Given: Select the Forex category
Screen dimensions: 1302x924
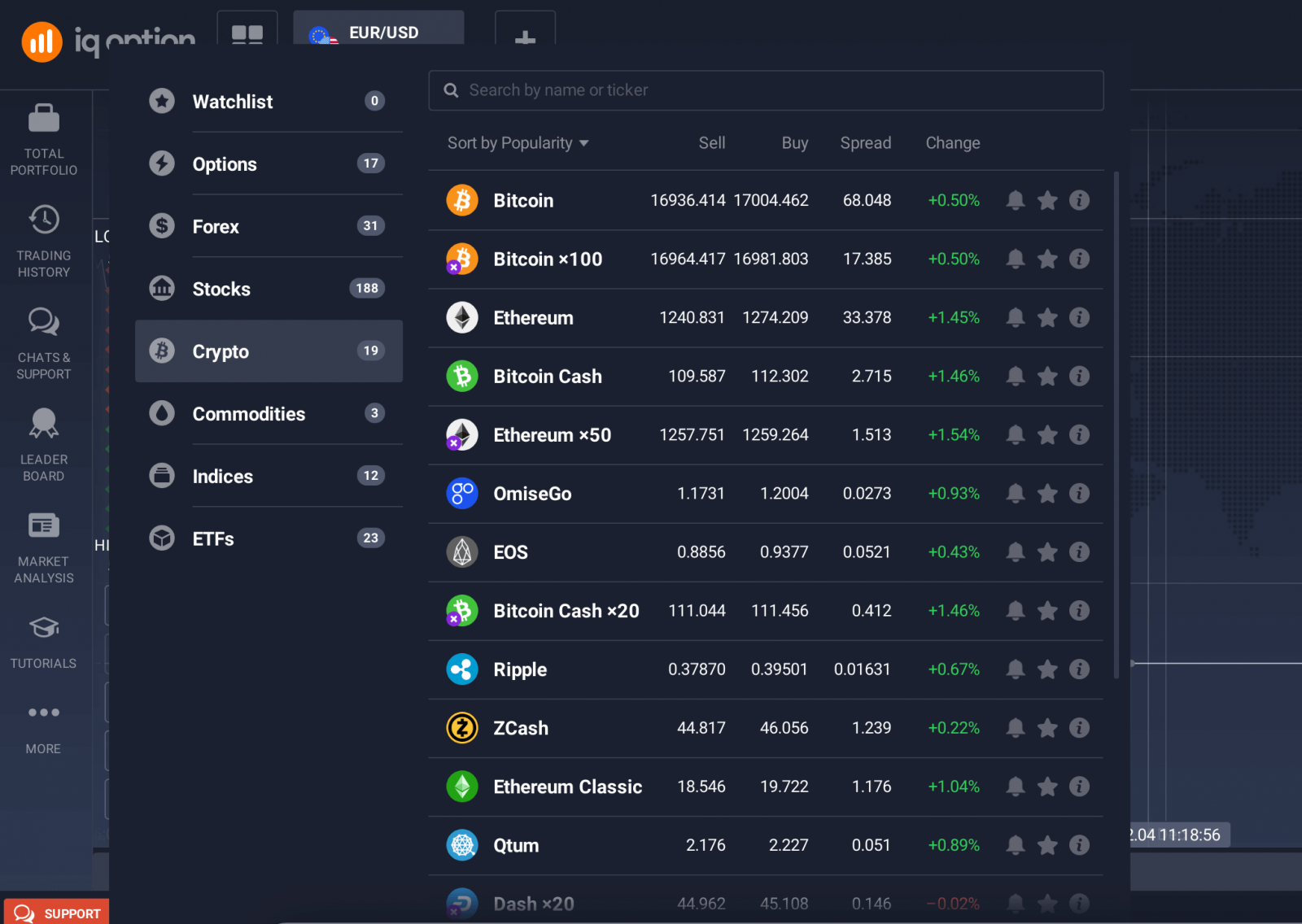Looking at the screenshot, I should pos(269,226).
